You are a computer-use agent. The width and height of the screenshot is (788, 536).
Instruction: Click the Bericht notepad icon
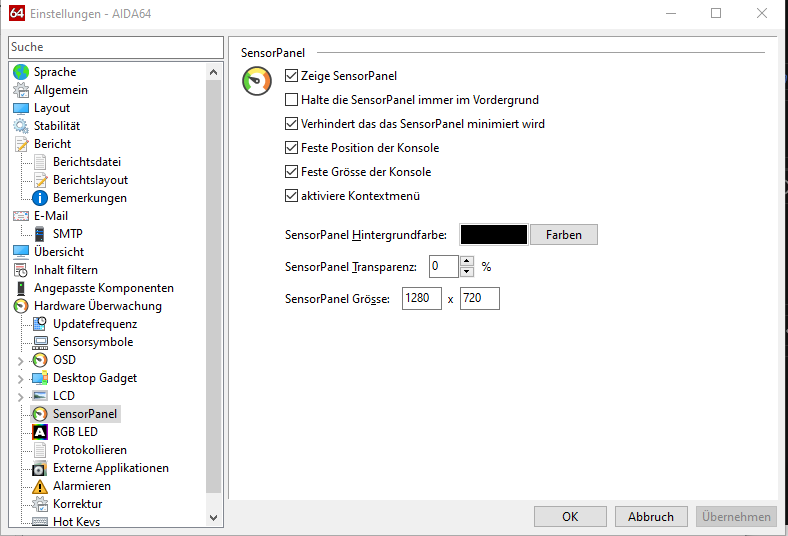pos(21,144)
